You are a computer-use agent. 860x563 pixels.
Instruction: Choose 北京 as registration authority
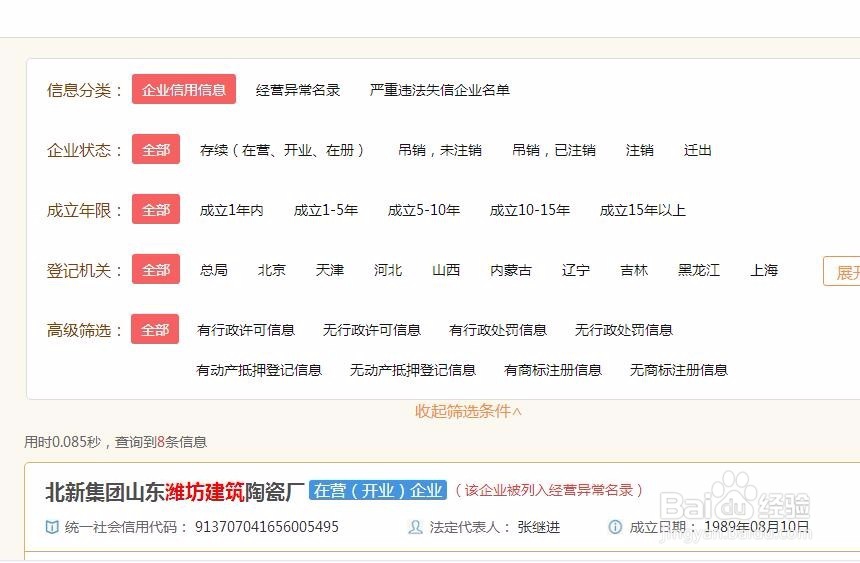tap(272, 269)
